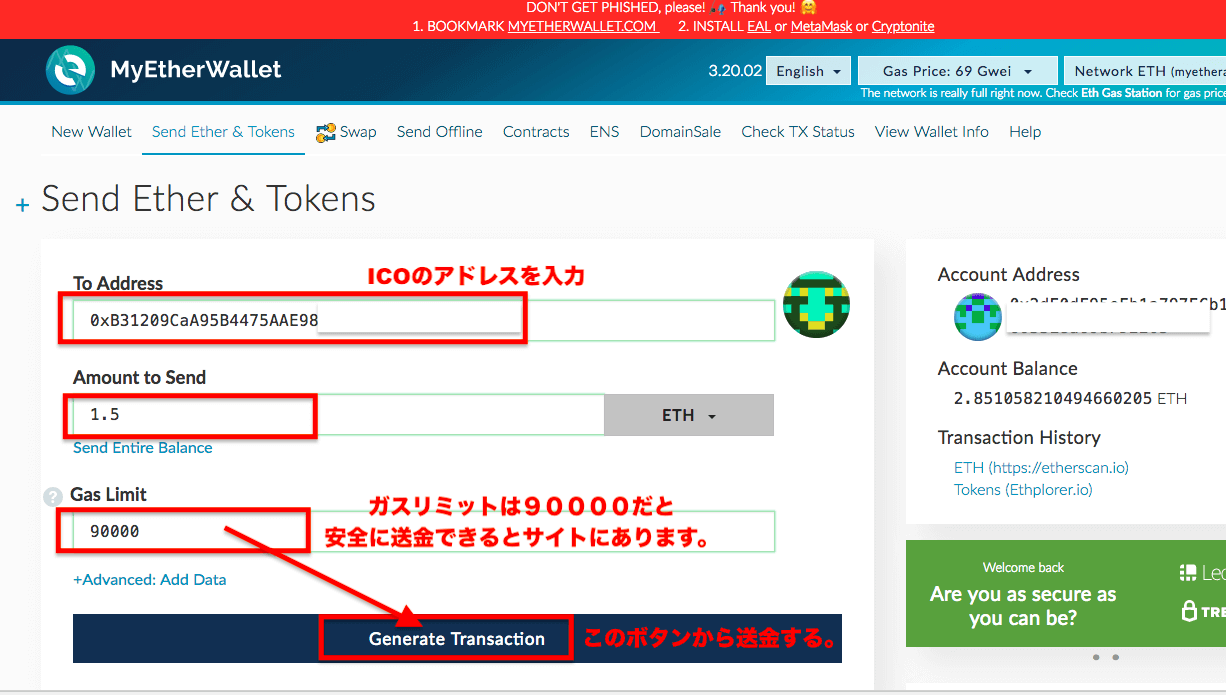Open the Gas Price 69 Gwei dropdown
The height and width of the screenshot is (695, 1226).
pyautogui.click(x=957, y=71)
